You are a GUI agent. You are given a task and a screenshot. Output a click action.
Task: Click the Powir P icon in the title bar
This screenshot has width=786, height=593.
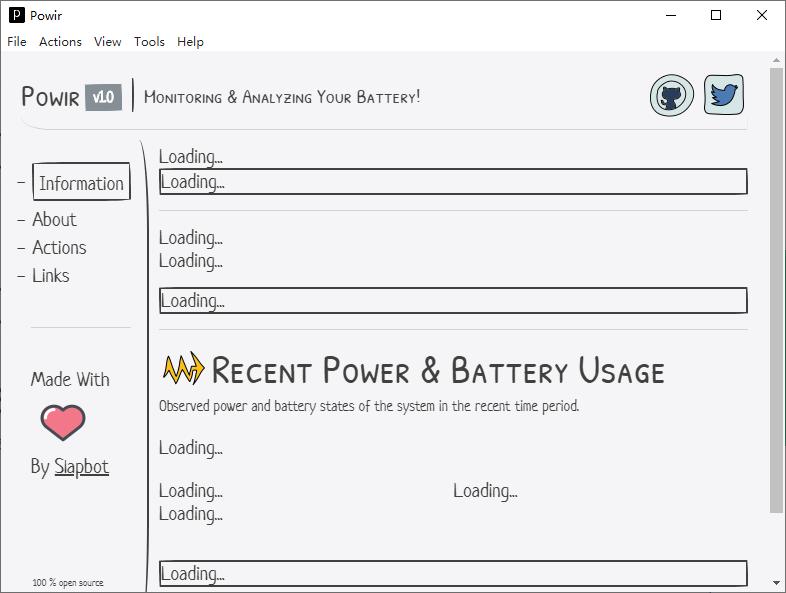(17, 16)
